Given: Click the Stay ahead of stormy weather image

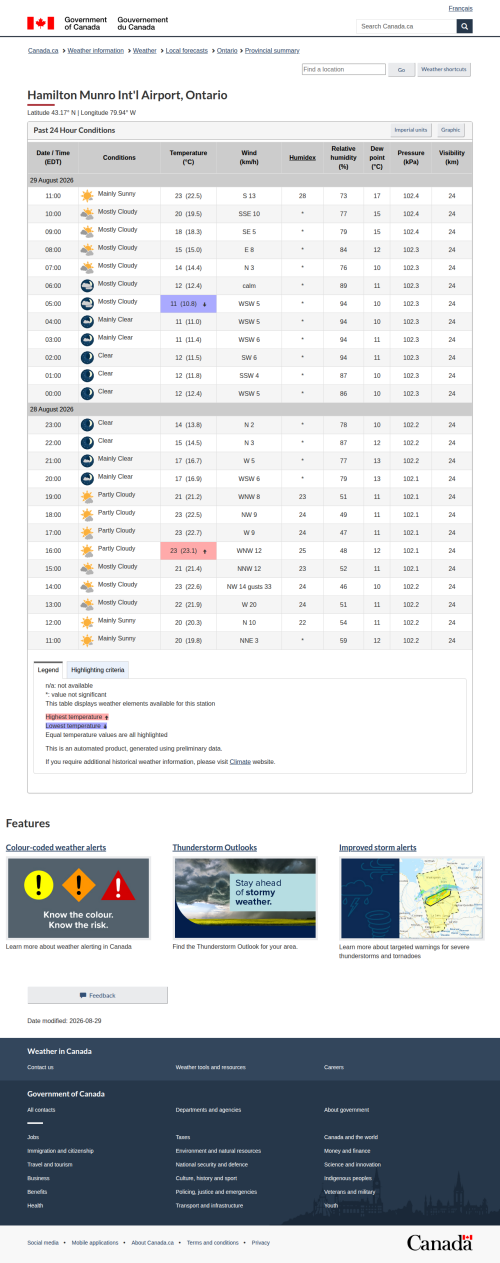Looking at the screenshot, I should (x=245, y=897).
